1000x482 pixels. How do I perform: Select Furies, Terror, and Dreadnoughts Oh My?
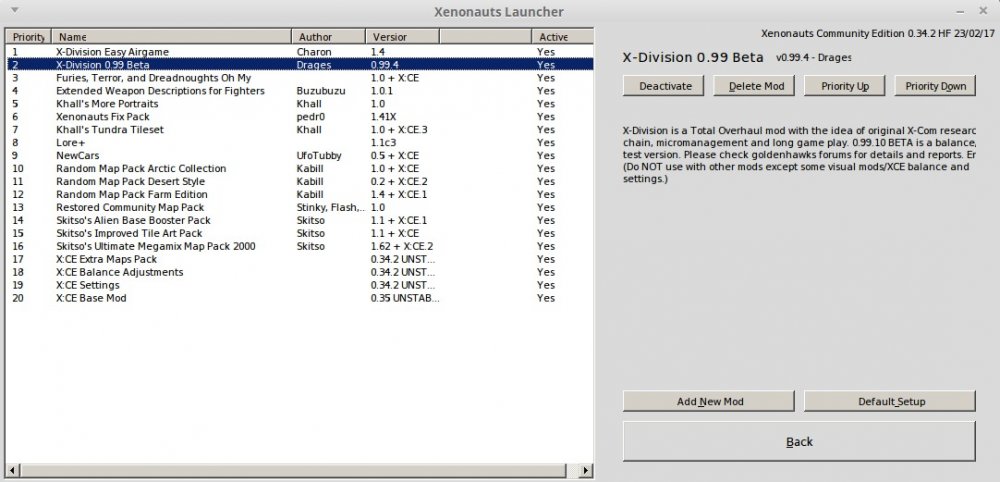click(x=300, y=78)
